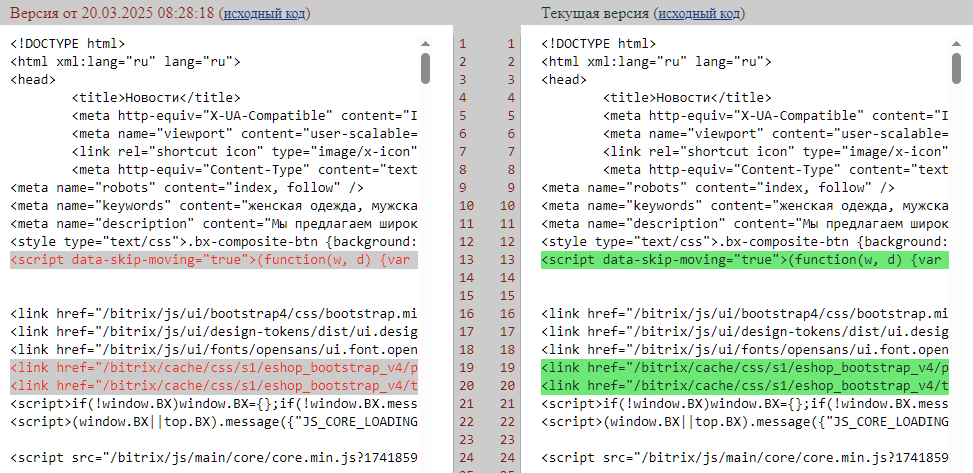Click line number 13 in the left gutter column
This screenshot has height=473, width=973.
point(462,260)
